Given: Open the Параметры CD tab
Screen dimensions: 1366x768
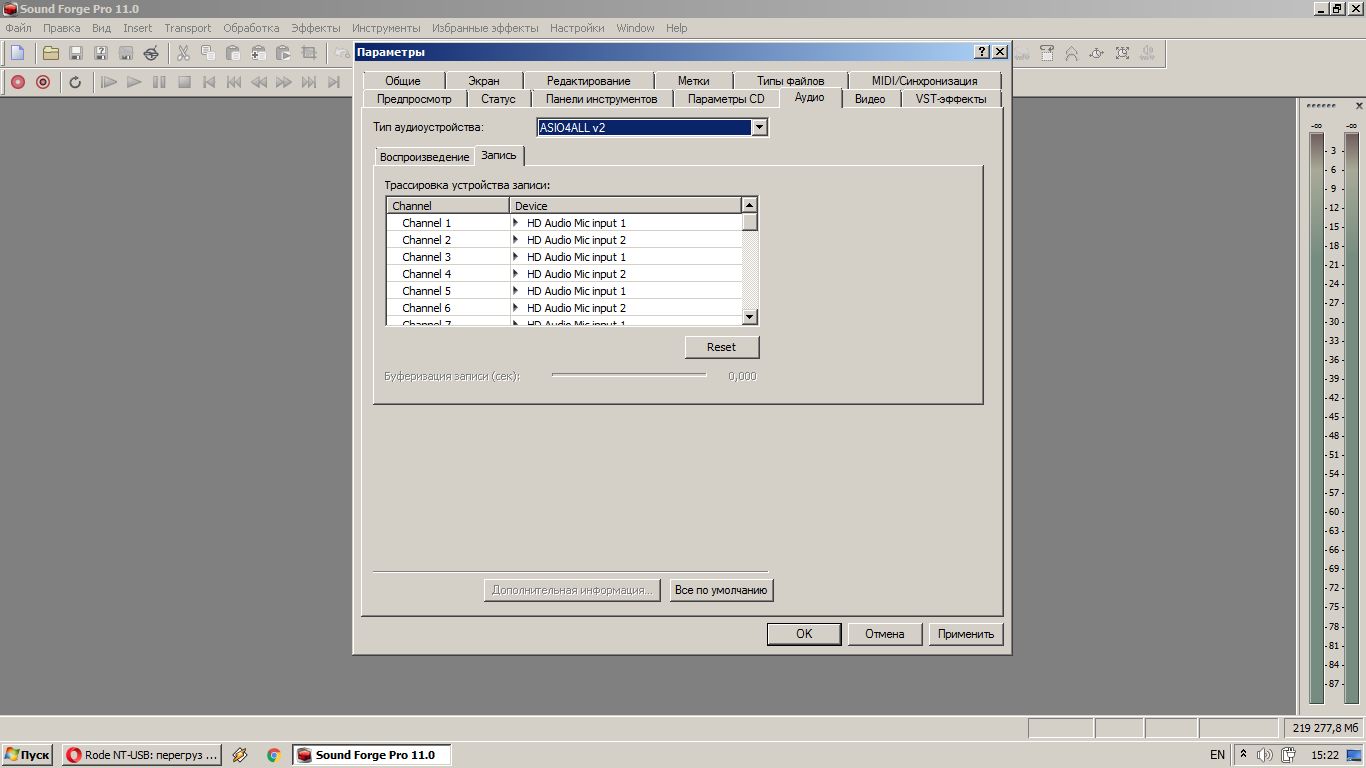Looking at the screenshot, I should click(726, 99).
